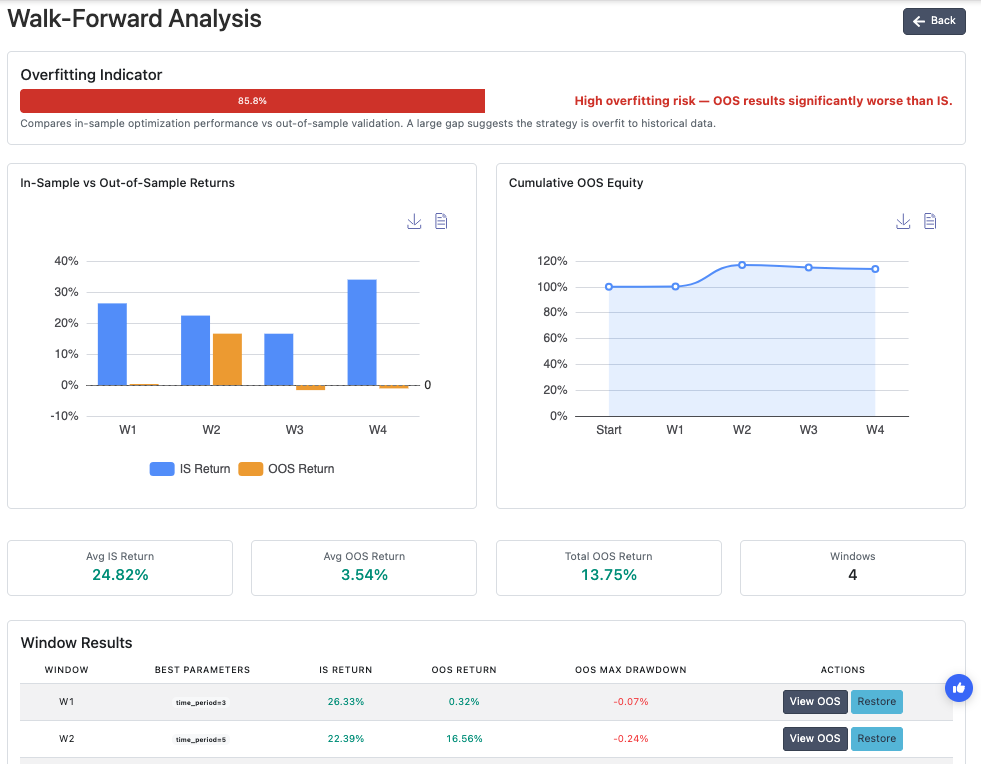
Task: Select the W4 point on the equity line
Action: 875,269
